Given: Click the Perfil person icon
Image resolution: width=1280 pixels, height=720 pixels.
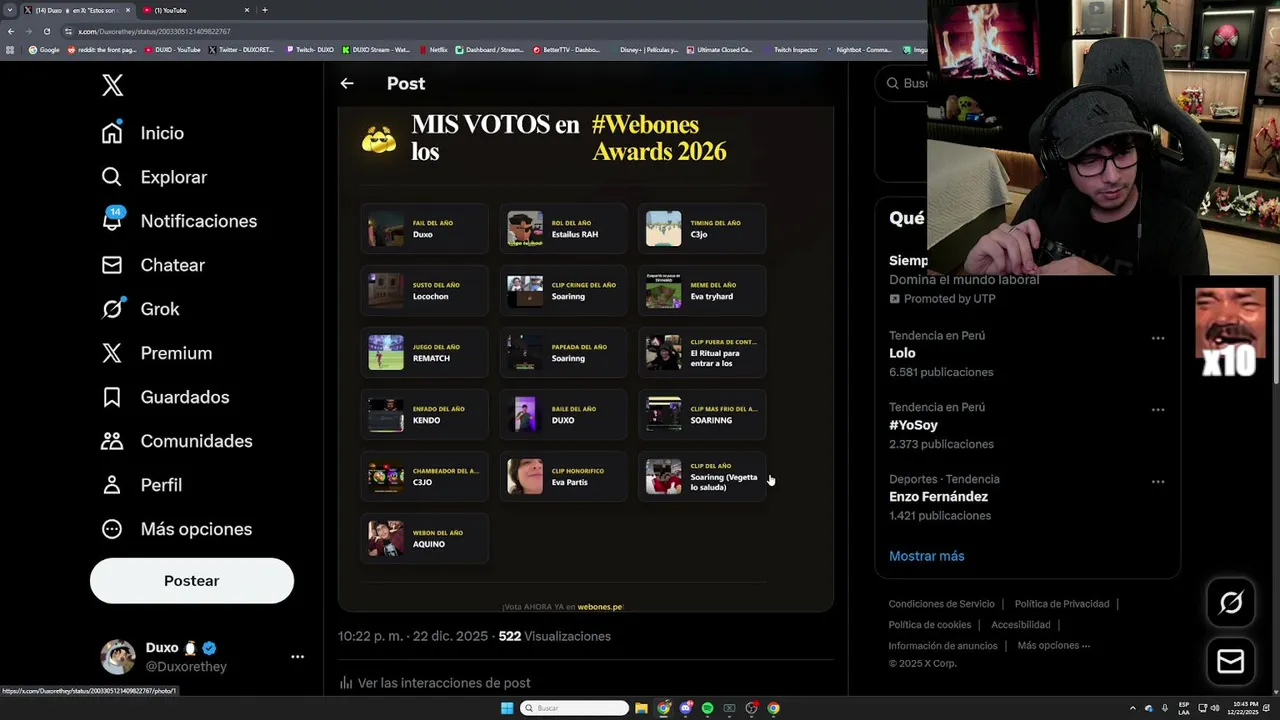Looking at the screenshot, I should (x=112, y=485).
